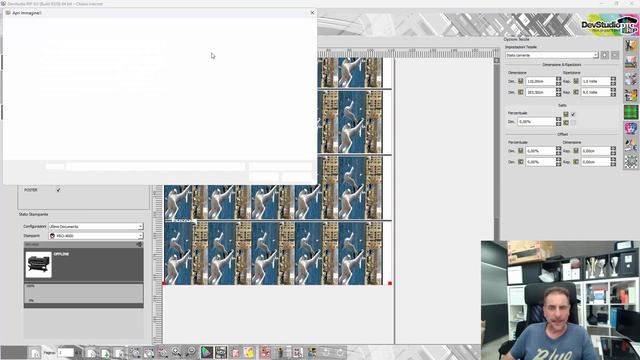Click the second Ripetizione volte field
Viewport: 640px width, 360px height.
pyautogui.click(x=596, y=92)
